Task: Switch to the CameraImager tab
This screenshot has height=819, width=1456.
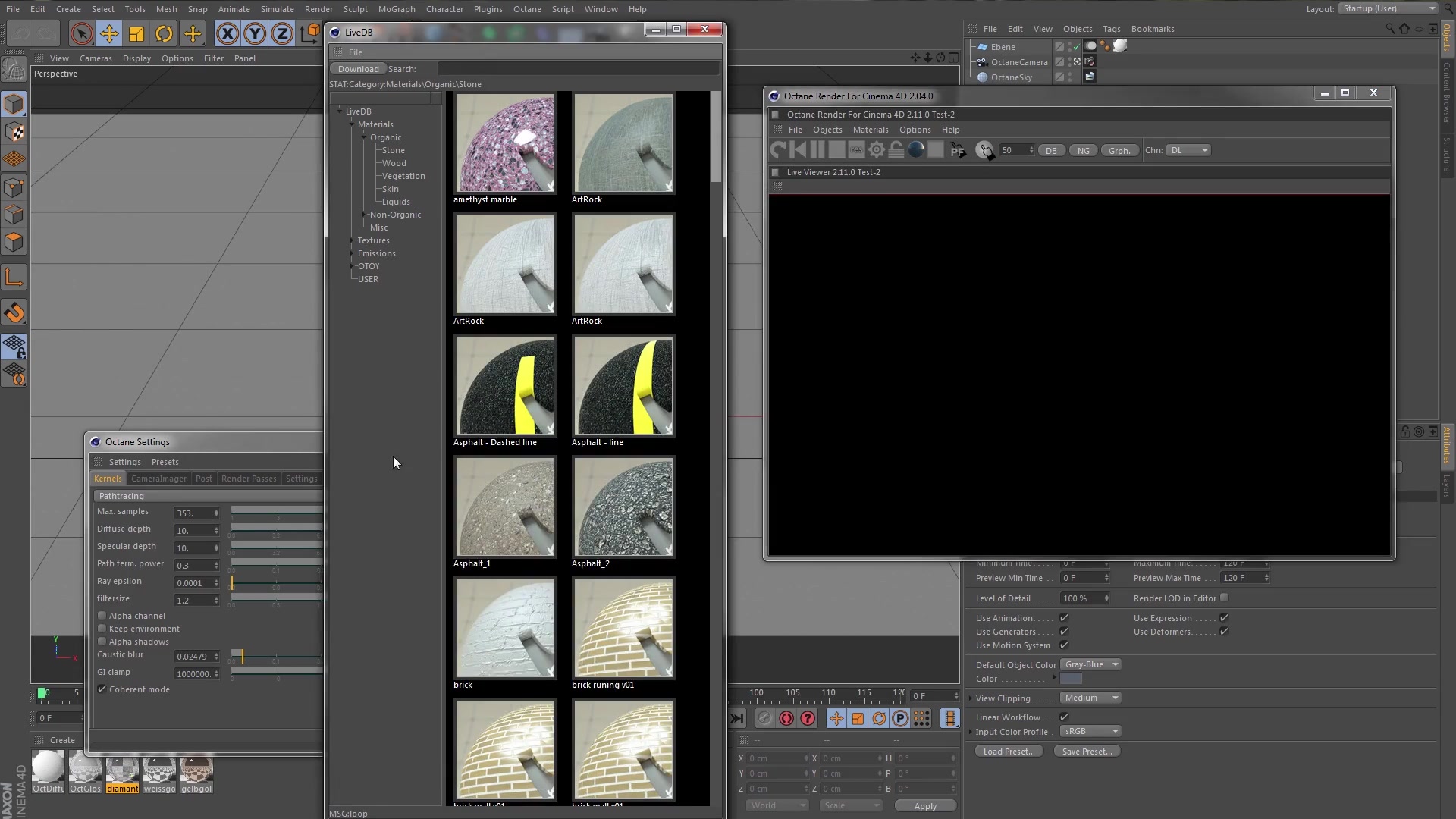Action: (158, 479)
